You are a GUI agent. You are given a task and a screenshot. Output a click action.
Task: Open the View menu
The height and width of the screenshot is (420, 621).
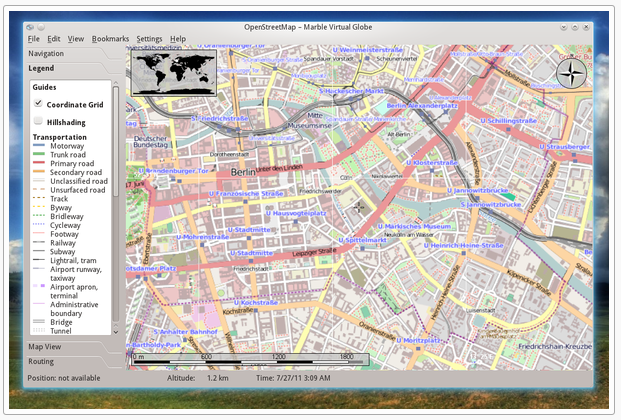tap(76, 39)
